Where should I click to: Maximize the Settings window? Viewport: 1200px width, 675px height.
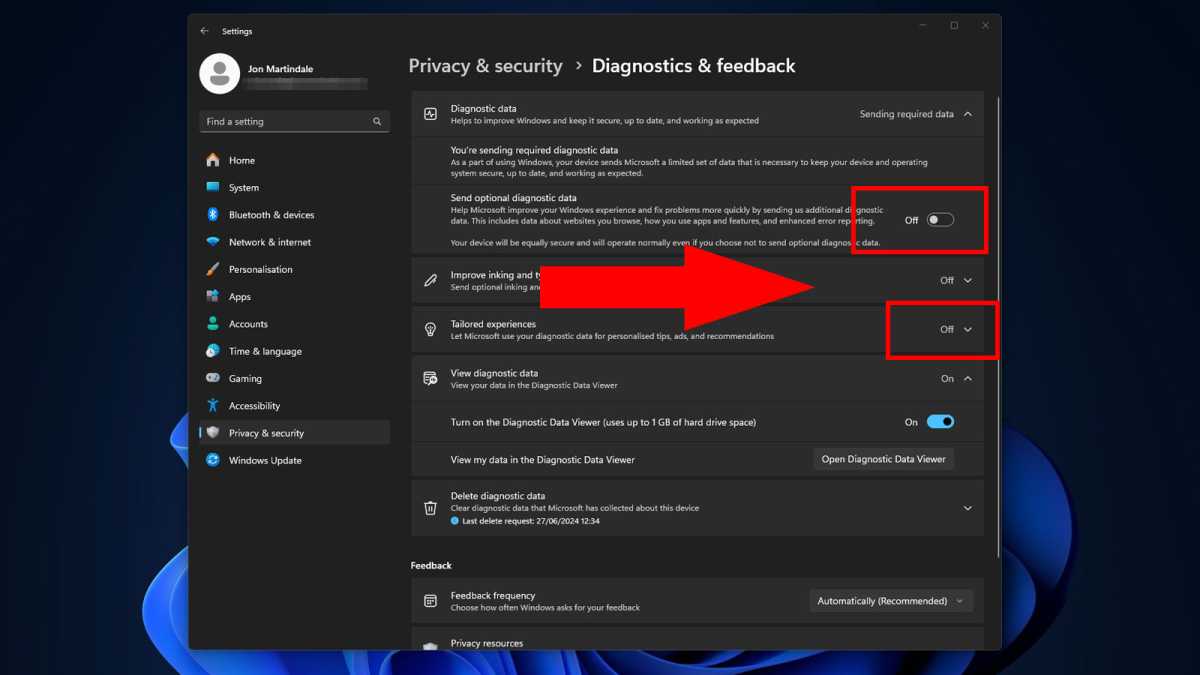point(954,26)
